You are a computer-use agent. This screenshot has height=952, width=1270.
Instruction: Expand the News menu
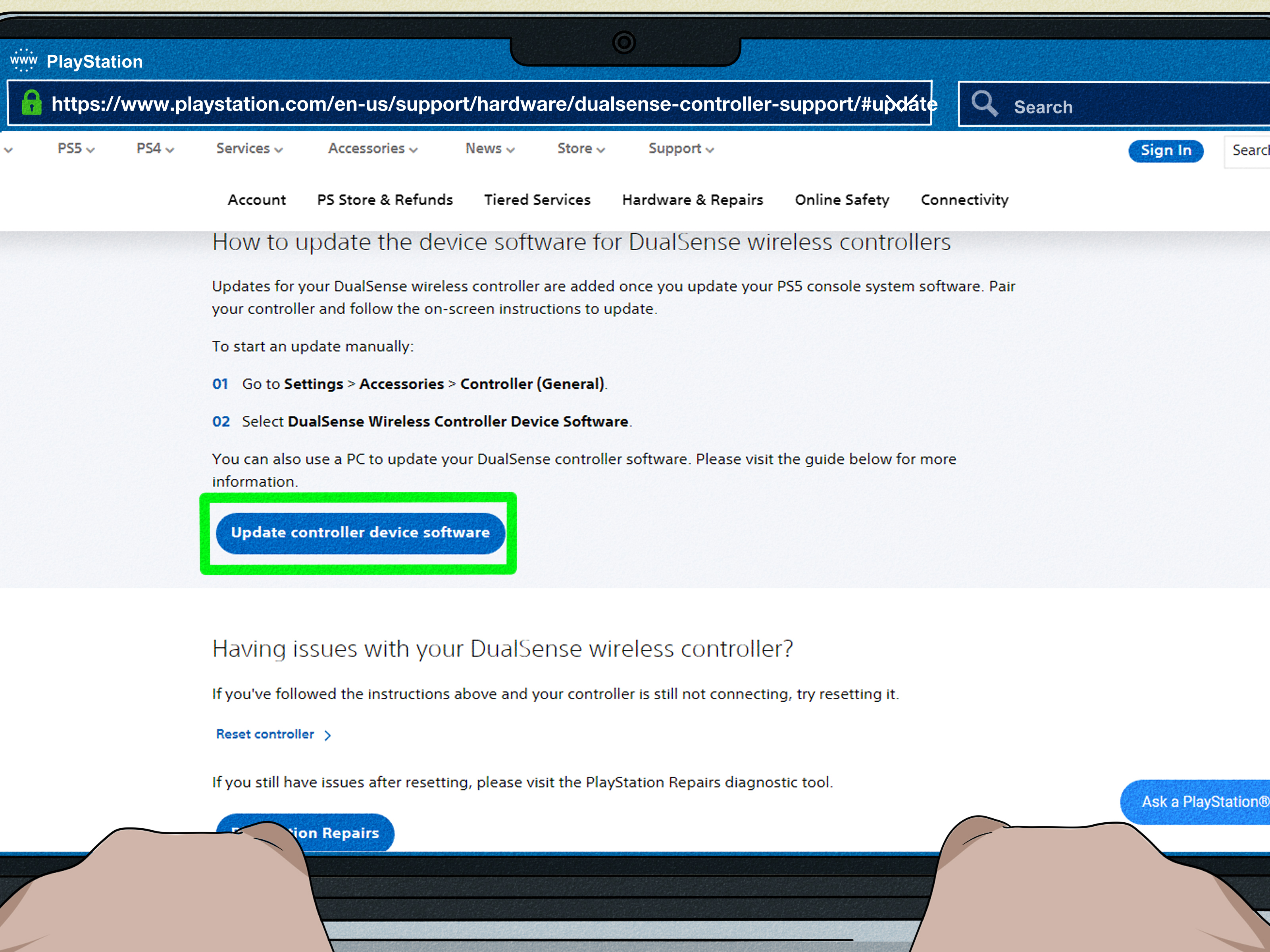[490, 149]
